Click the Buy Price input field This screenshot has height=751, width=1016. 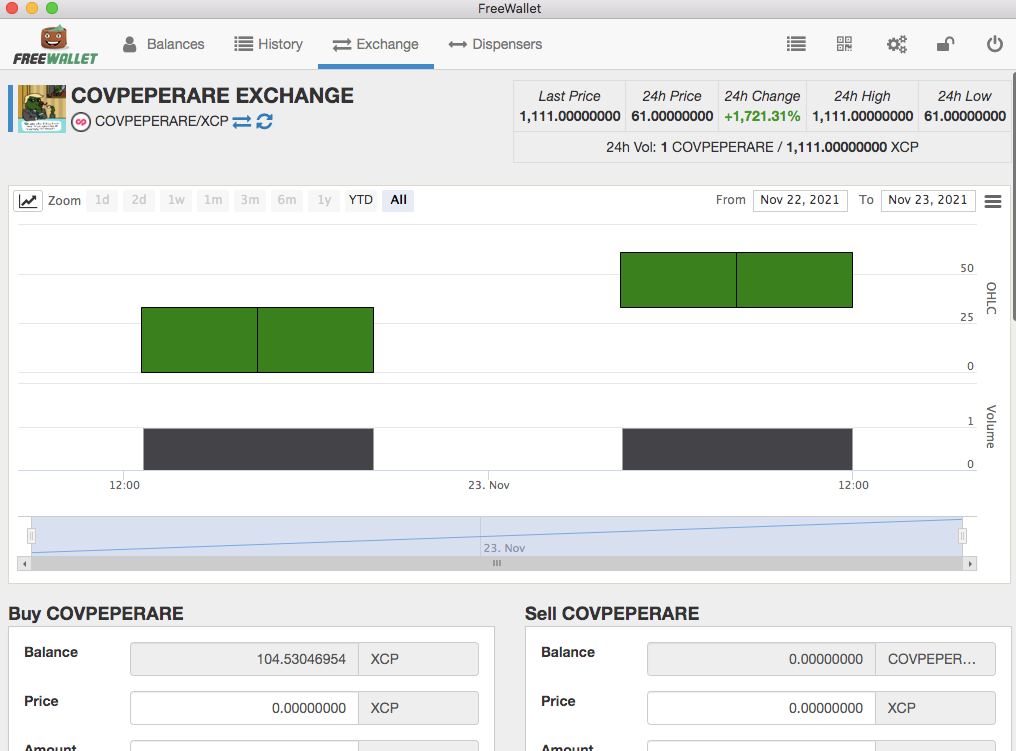coord(244,708)
